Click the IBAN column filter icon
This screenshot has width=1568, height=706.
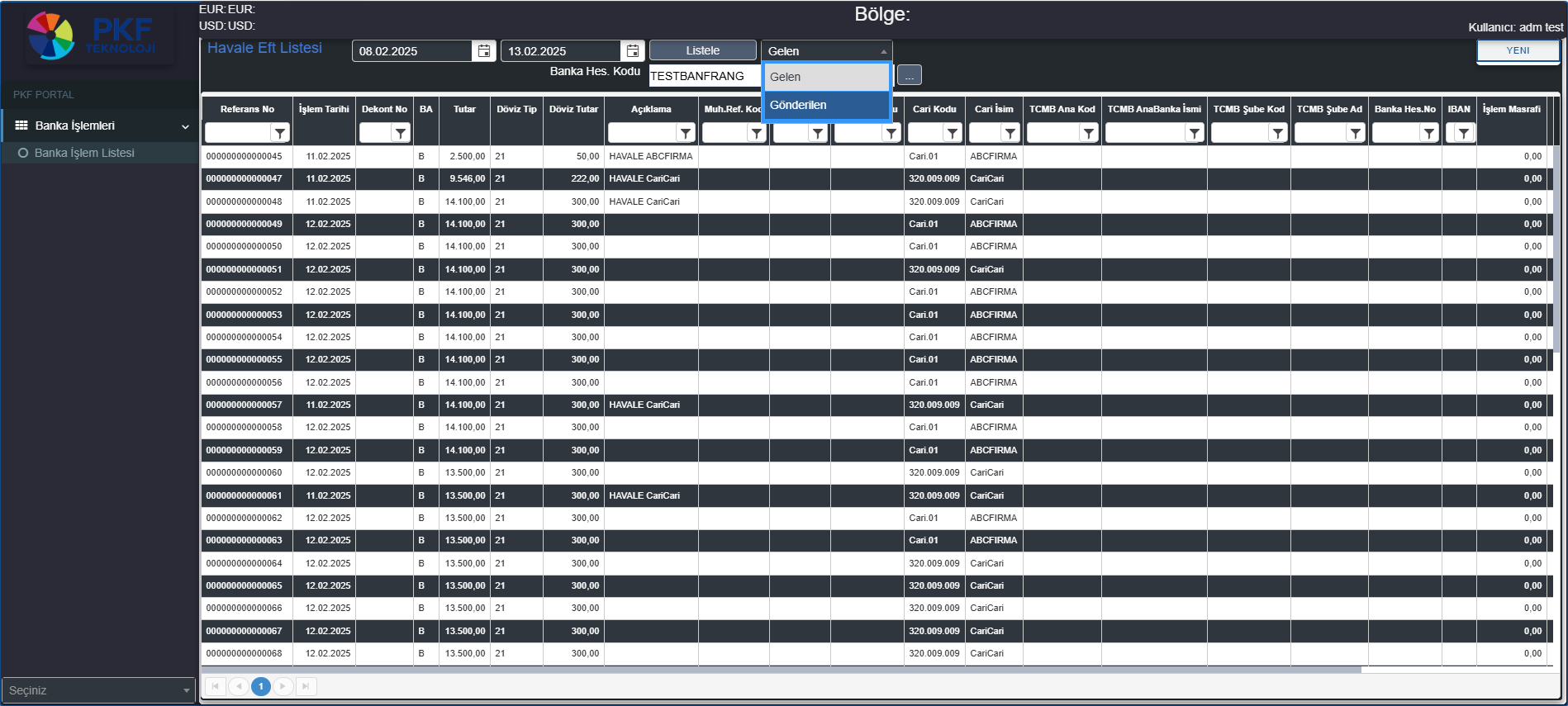click(1464, 133)
